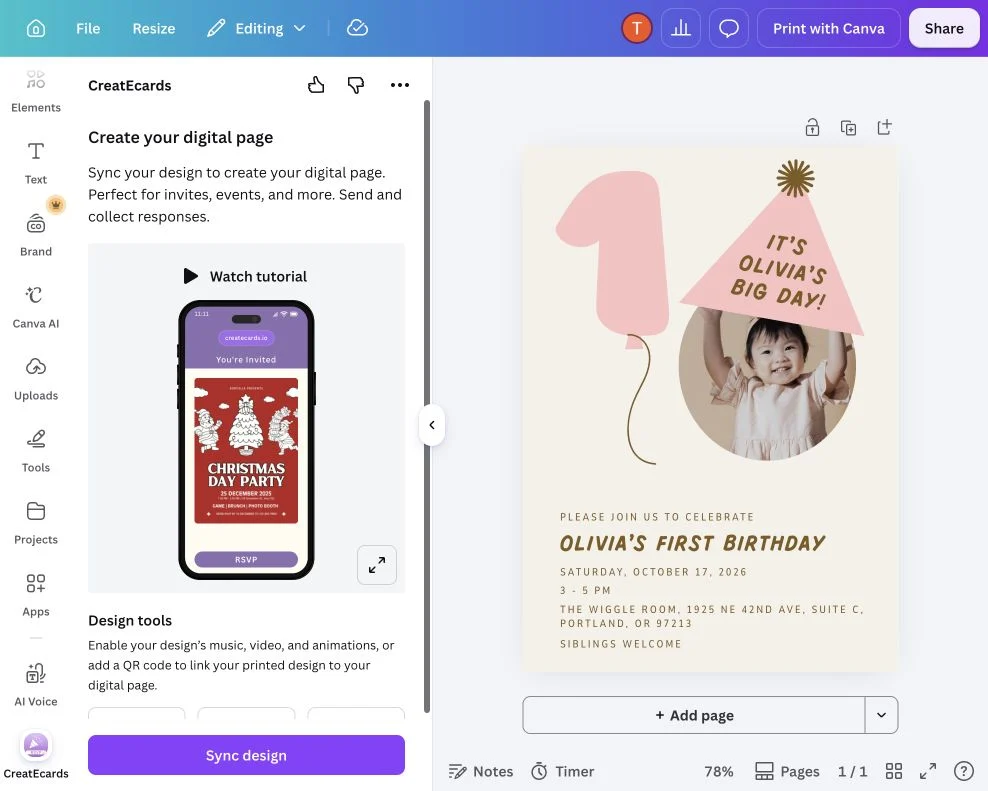Open the analytics bar chart icon

(x=681, y=28)
